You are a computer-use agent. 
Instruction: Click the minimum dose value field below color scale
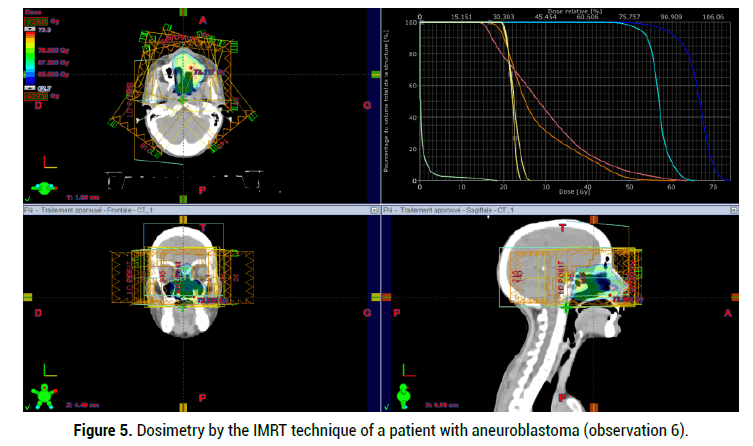click(35, 97)
